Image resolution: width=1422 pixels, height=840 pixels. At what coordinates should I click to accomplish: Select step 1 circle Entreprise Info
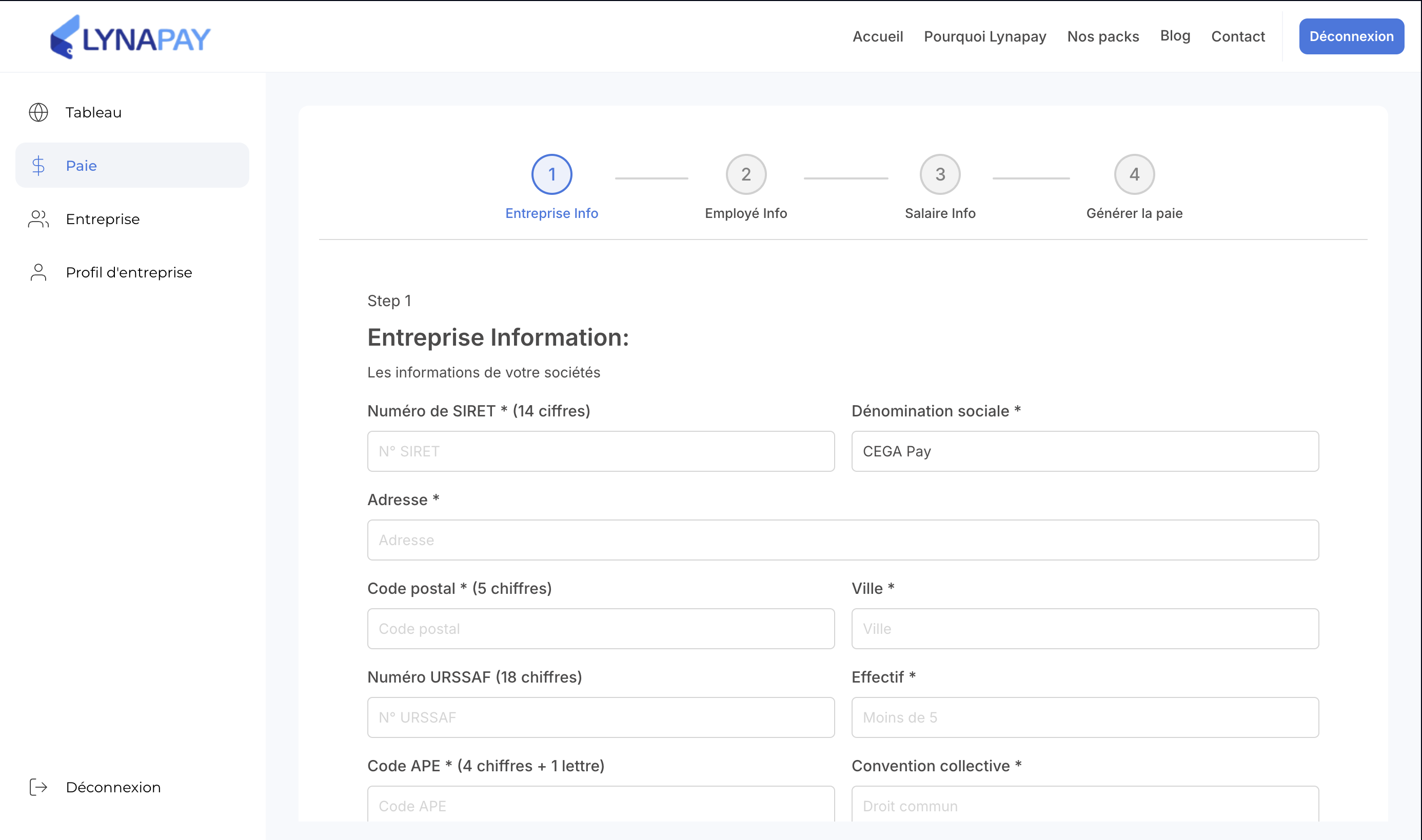[x=552, y=174]
